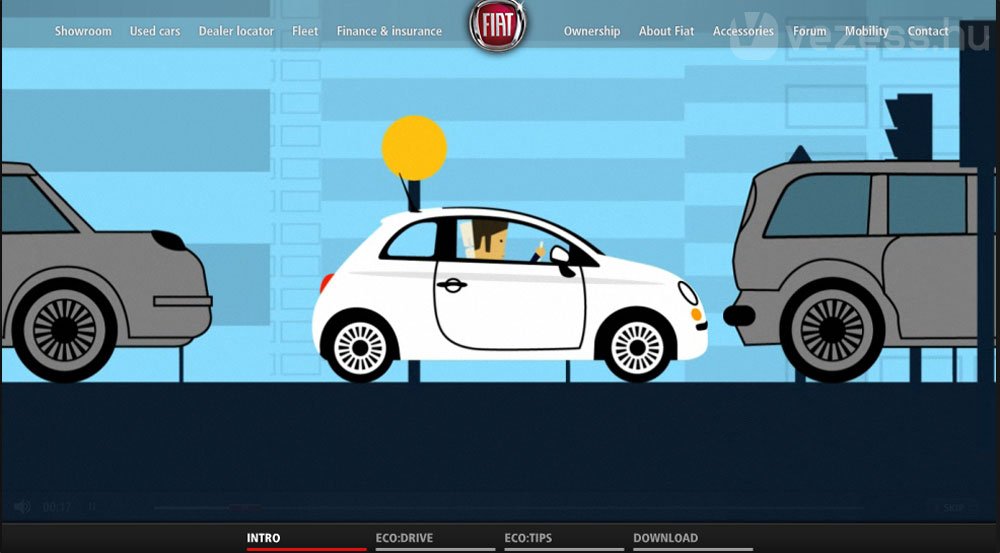Open the Showroom menu

pos(83,31)
